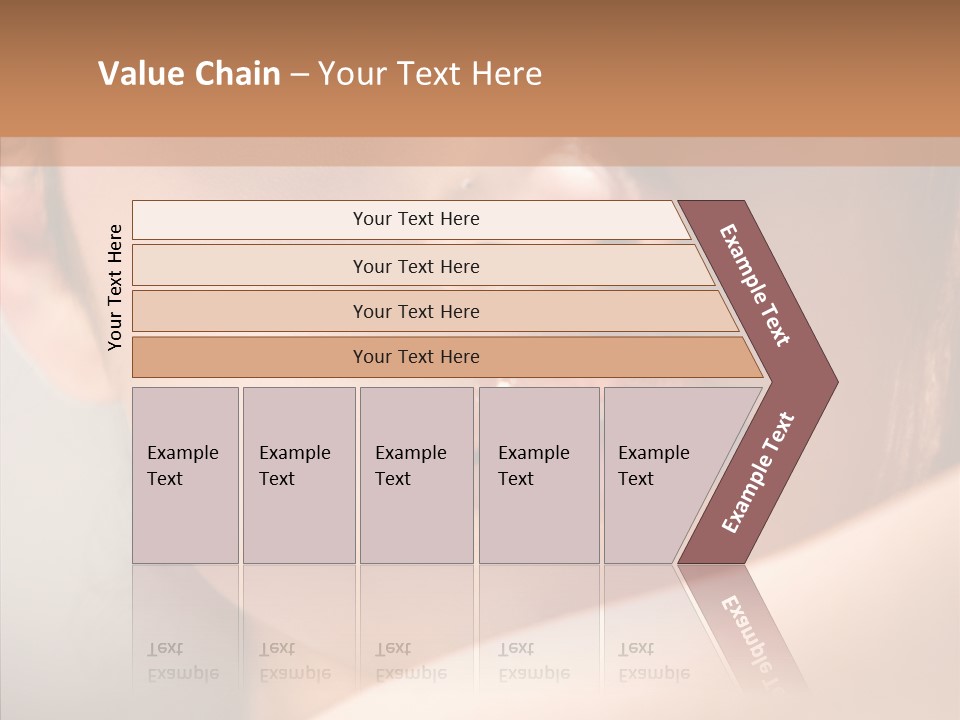Select the second 'Example Text' column box
This screenshot has width=960, height=720.
299,475
